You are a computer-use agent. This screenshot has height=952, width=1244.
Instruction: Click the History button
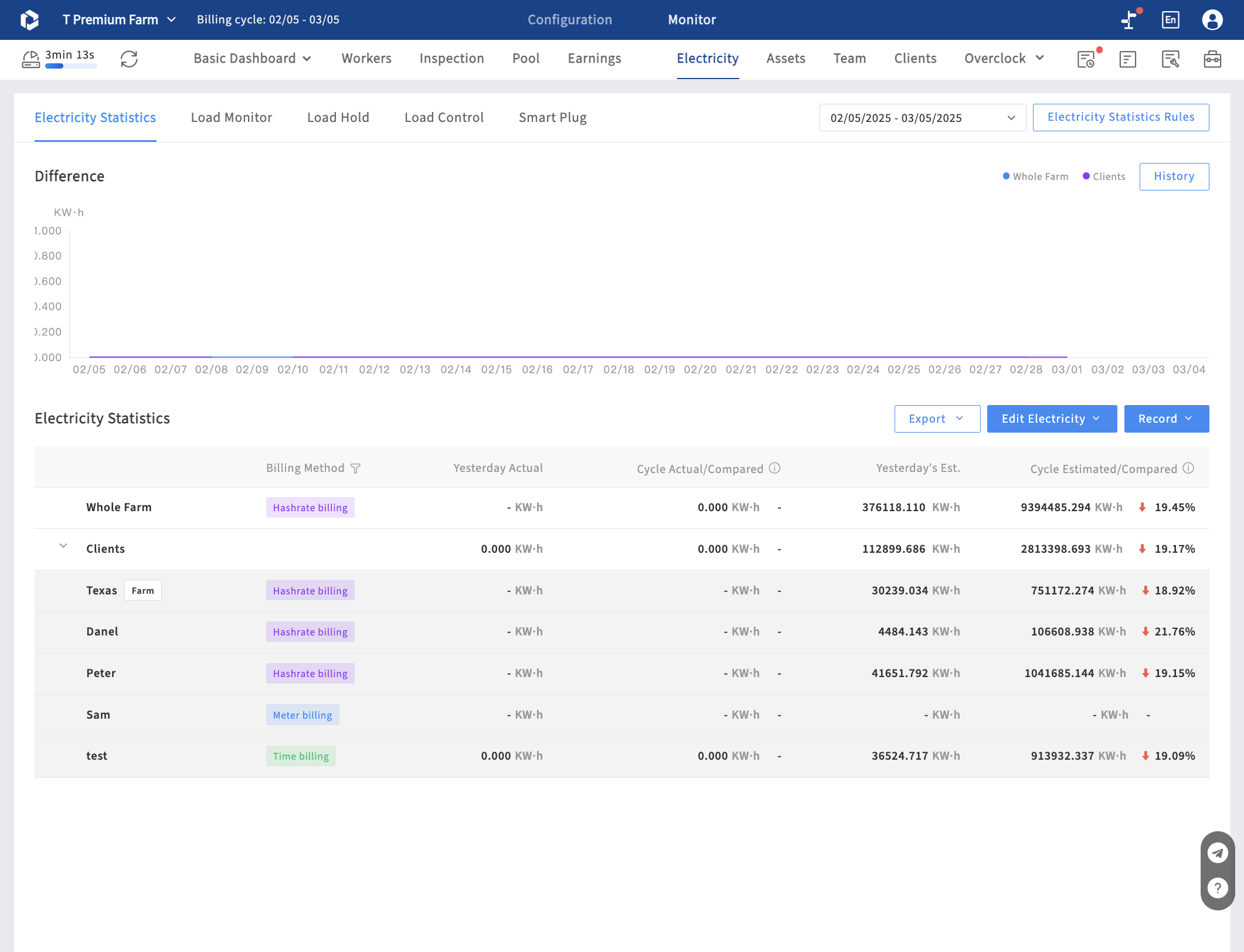(x=1174, y=176)
